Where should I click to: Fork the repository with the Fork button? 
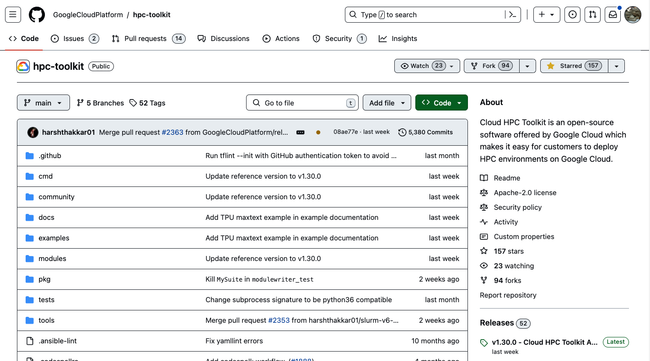click(x=492, y=66)
